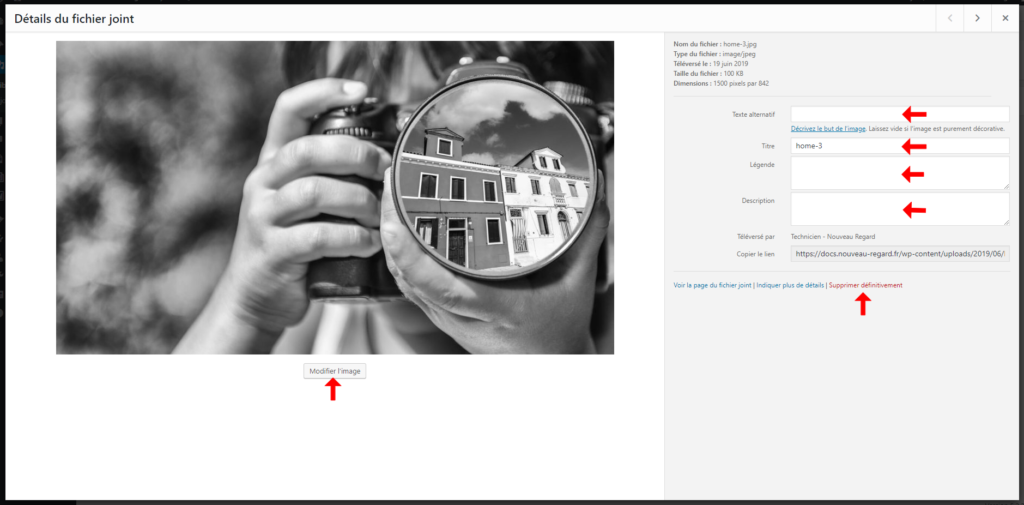Grab the Légende text area resize handle

1005,185
